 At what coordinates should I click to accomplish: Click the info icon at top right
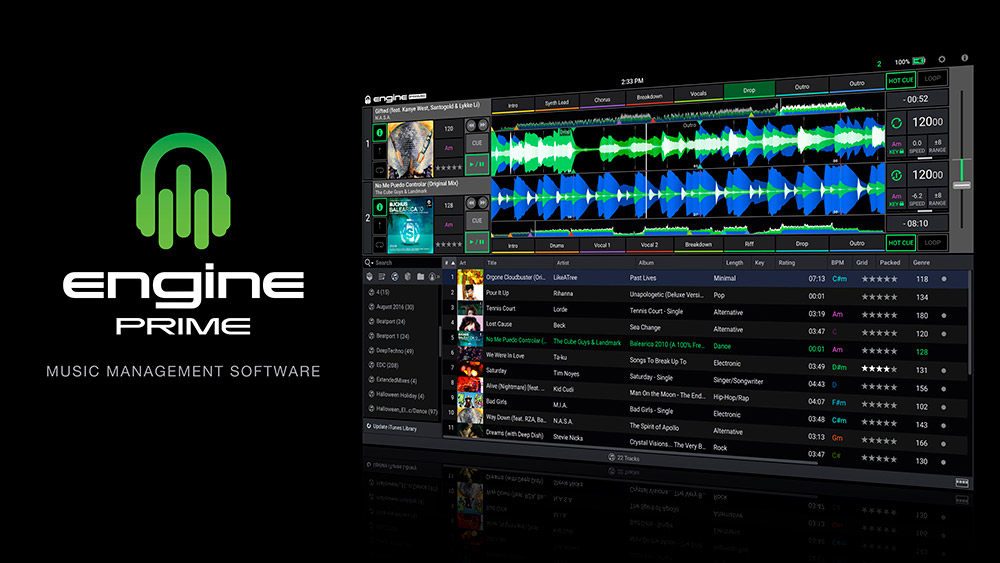964,59
